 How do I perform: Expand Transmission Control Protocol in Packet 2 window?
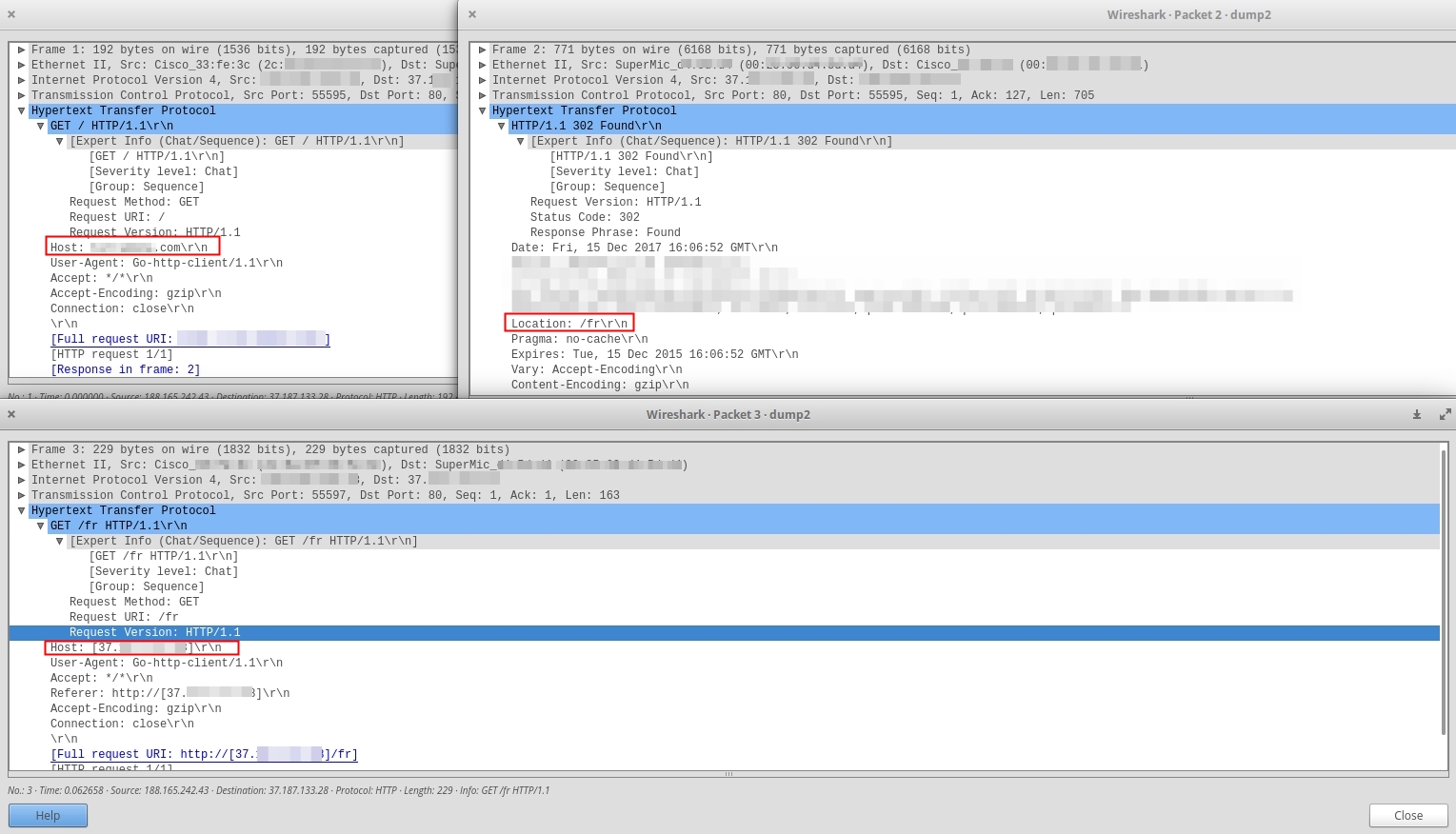482,95
